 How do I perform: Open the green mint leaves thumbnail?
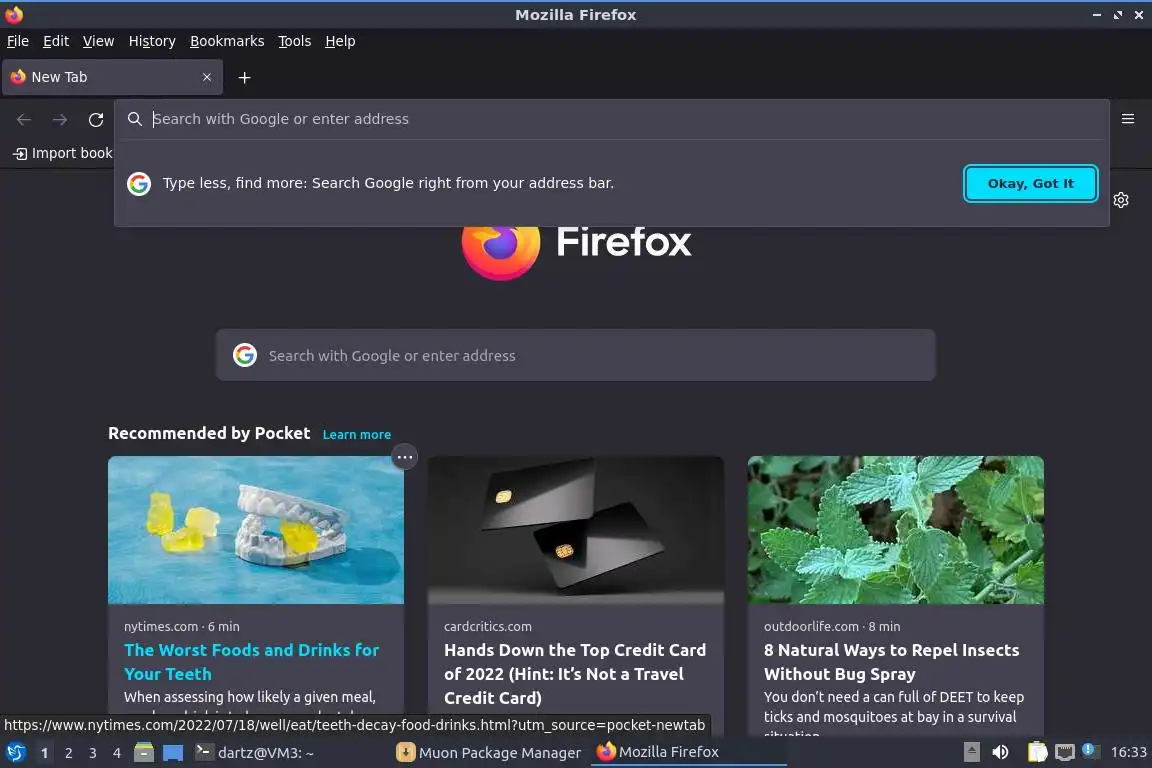[x=896, y=530]
